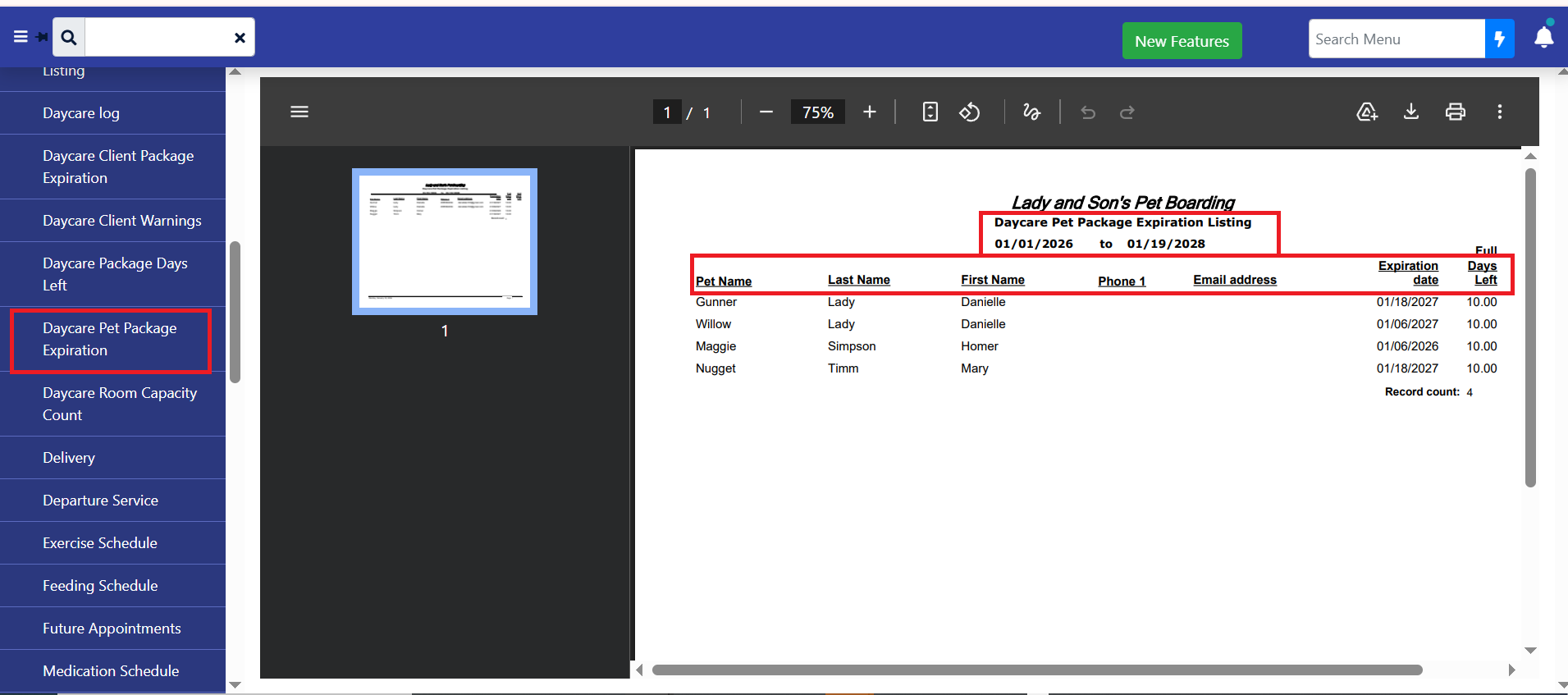Click the lightning quick search button

coord(1499,39)
